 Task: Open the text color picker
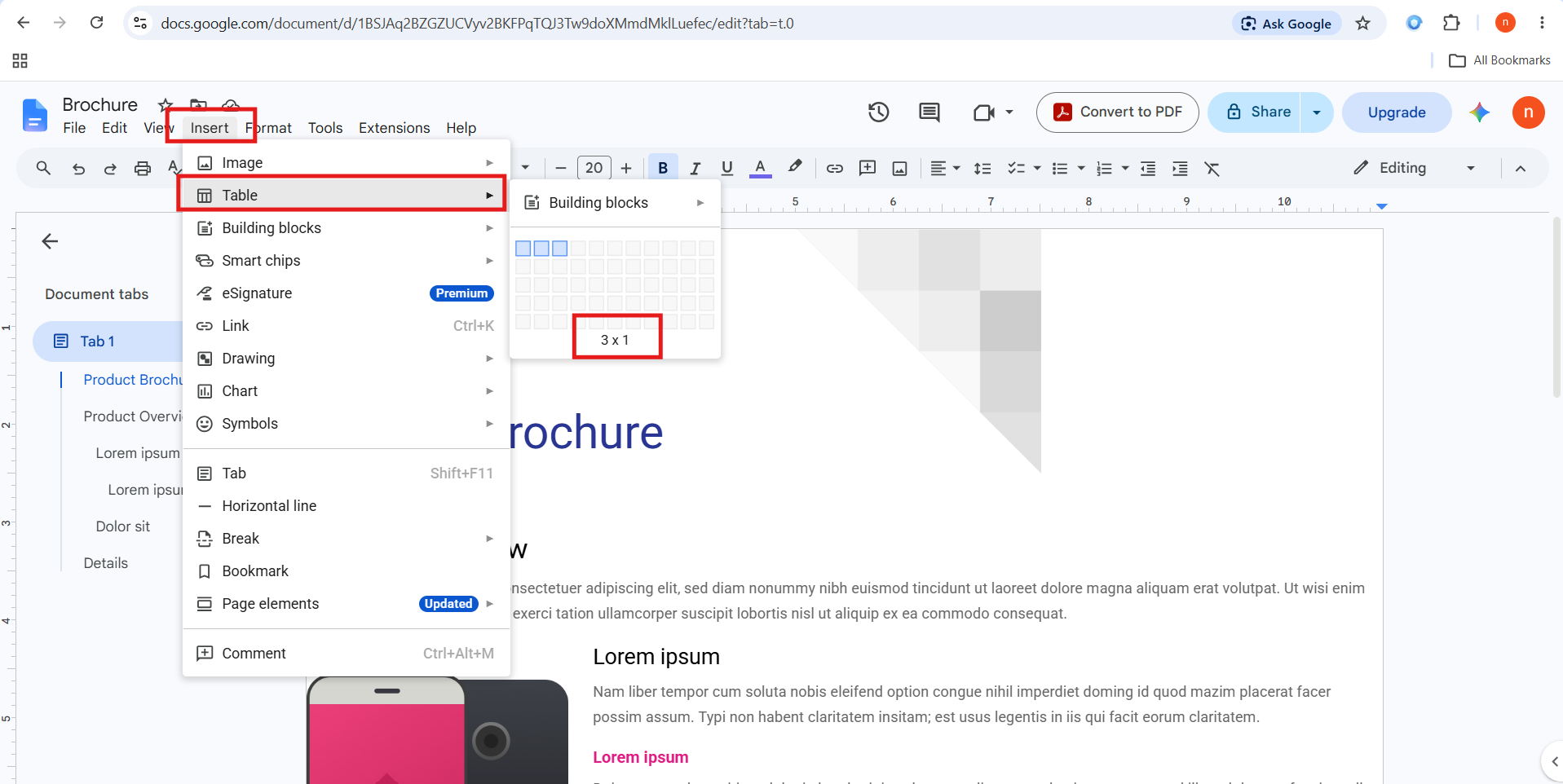tap(760, 168)
